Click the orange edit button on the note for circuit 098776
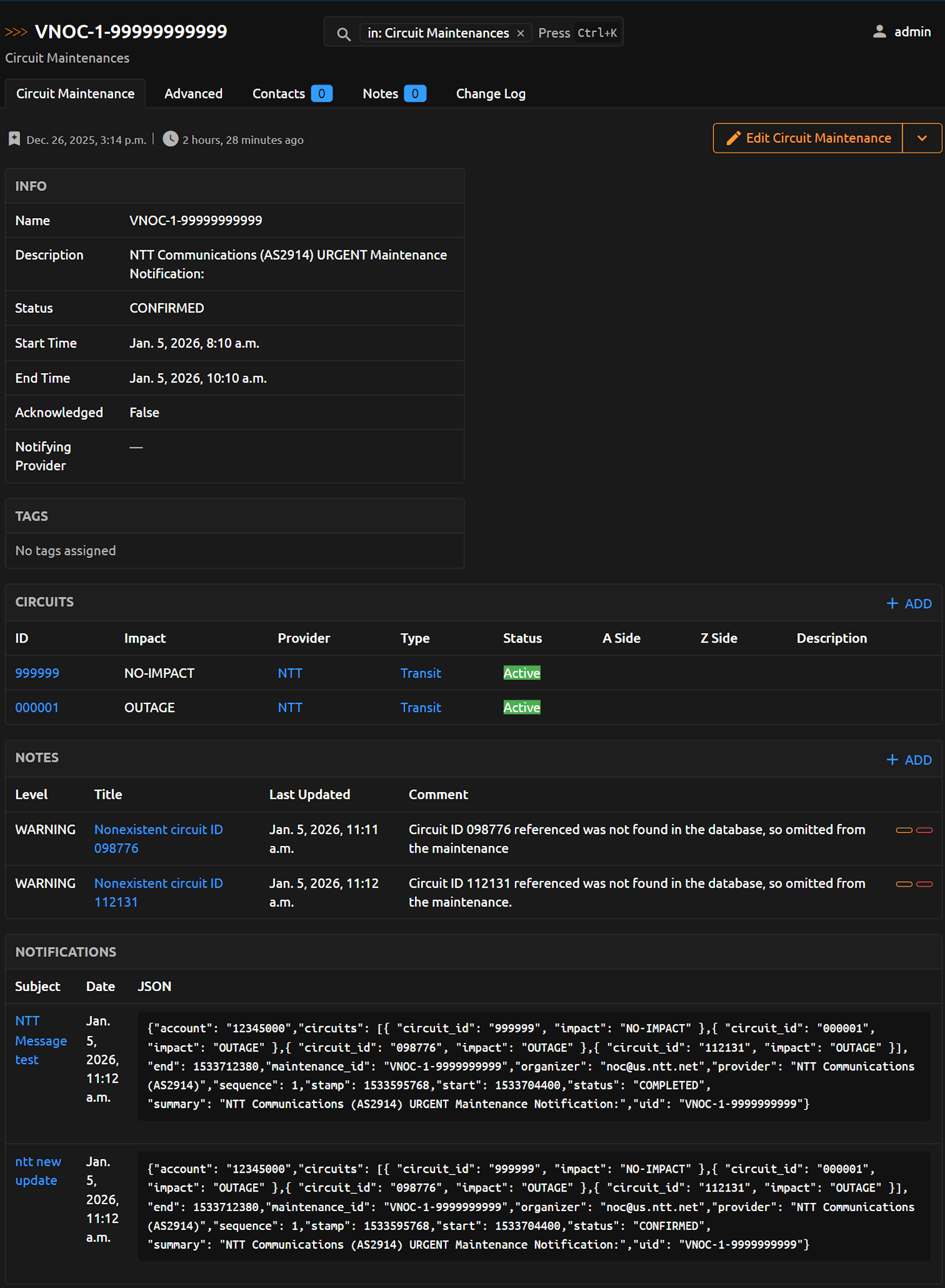945x1288 pixels. click(903, 830)
